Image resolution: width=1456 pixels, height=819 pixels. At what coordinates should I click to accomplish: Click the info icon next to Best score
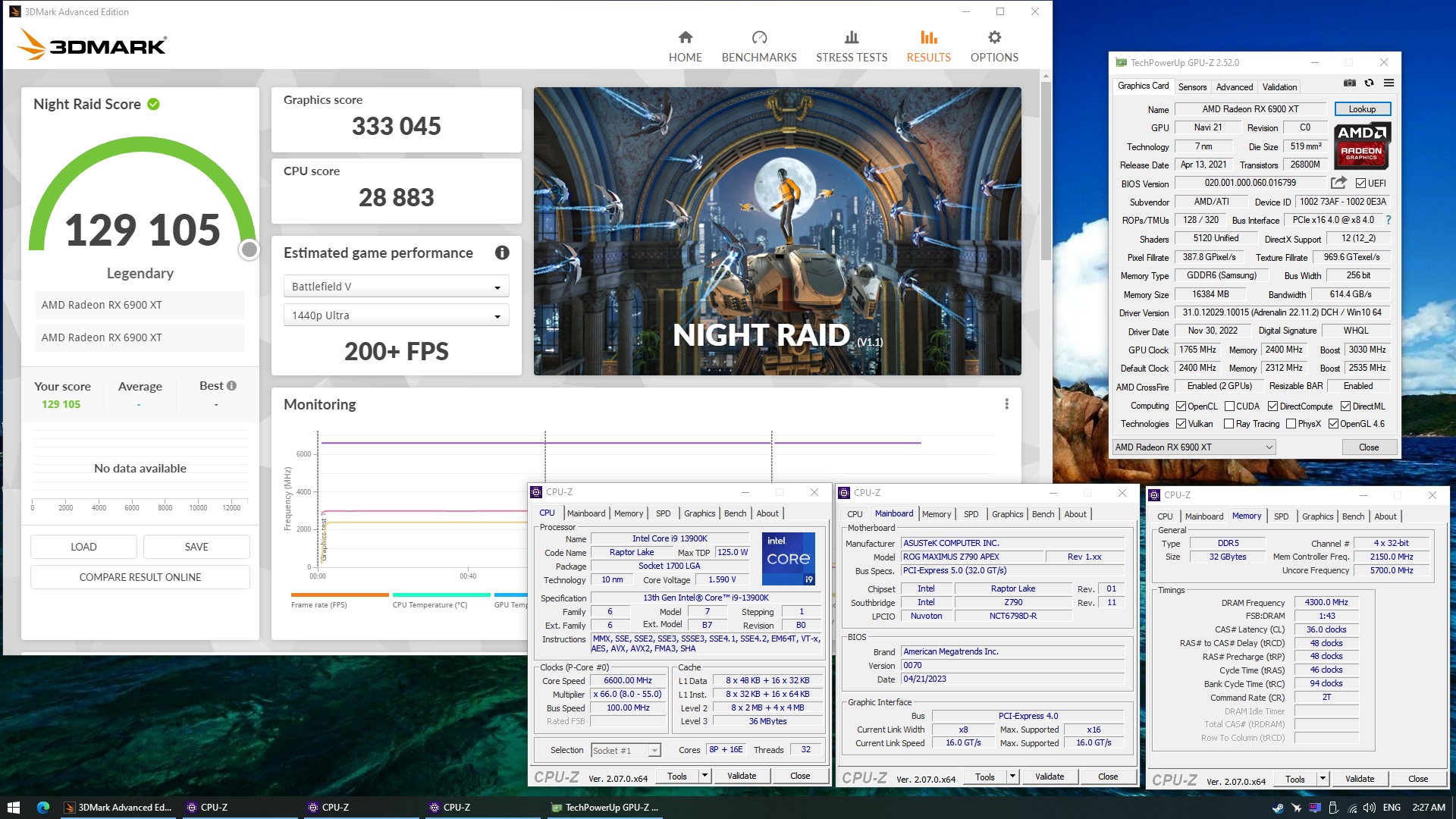click(x=231, y=385)
